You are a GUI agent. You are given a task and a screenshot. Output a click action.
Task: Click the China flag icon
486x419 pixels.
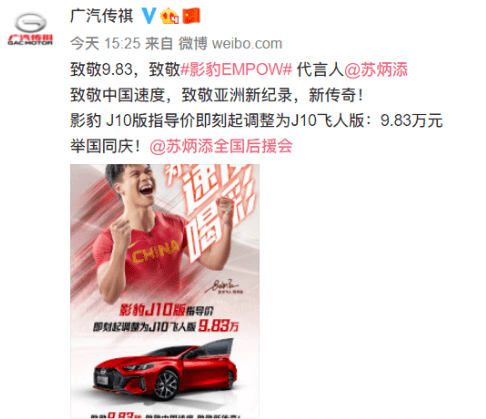tap(191, 16)
